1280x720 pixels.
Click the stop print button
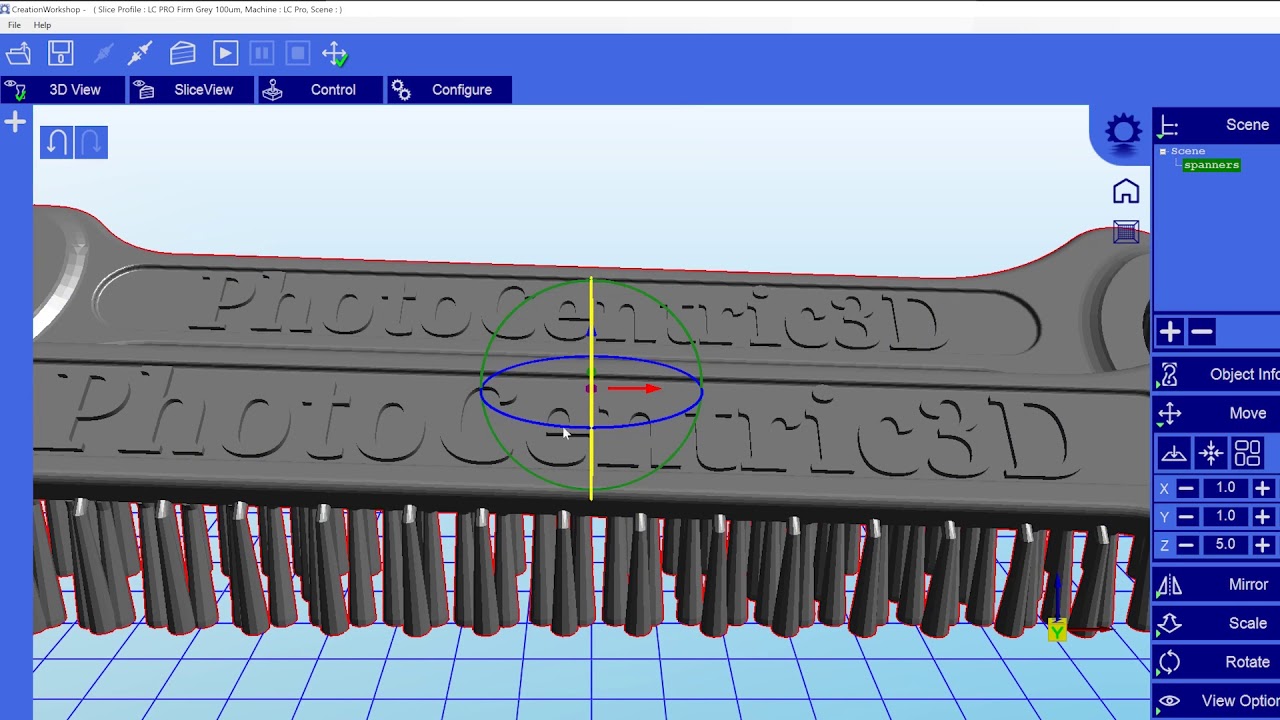point(297,54)
